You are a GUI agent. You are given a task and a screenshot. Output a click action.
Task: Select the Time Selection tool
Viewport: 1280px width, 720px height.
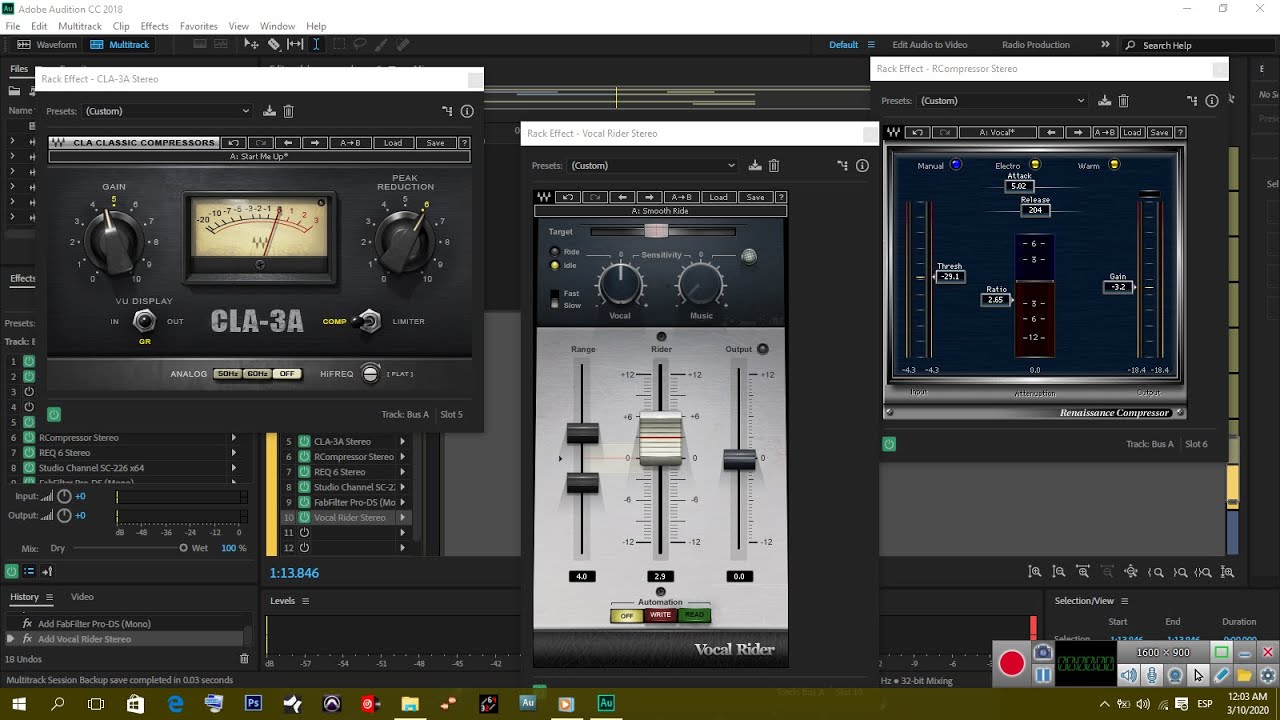pyautogui.click(x=316, y=44)
